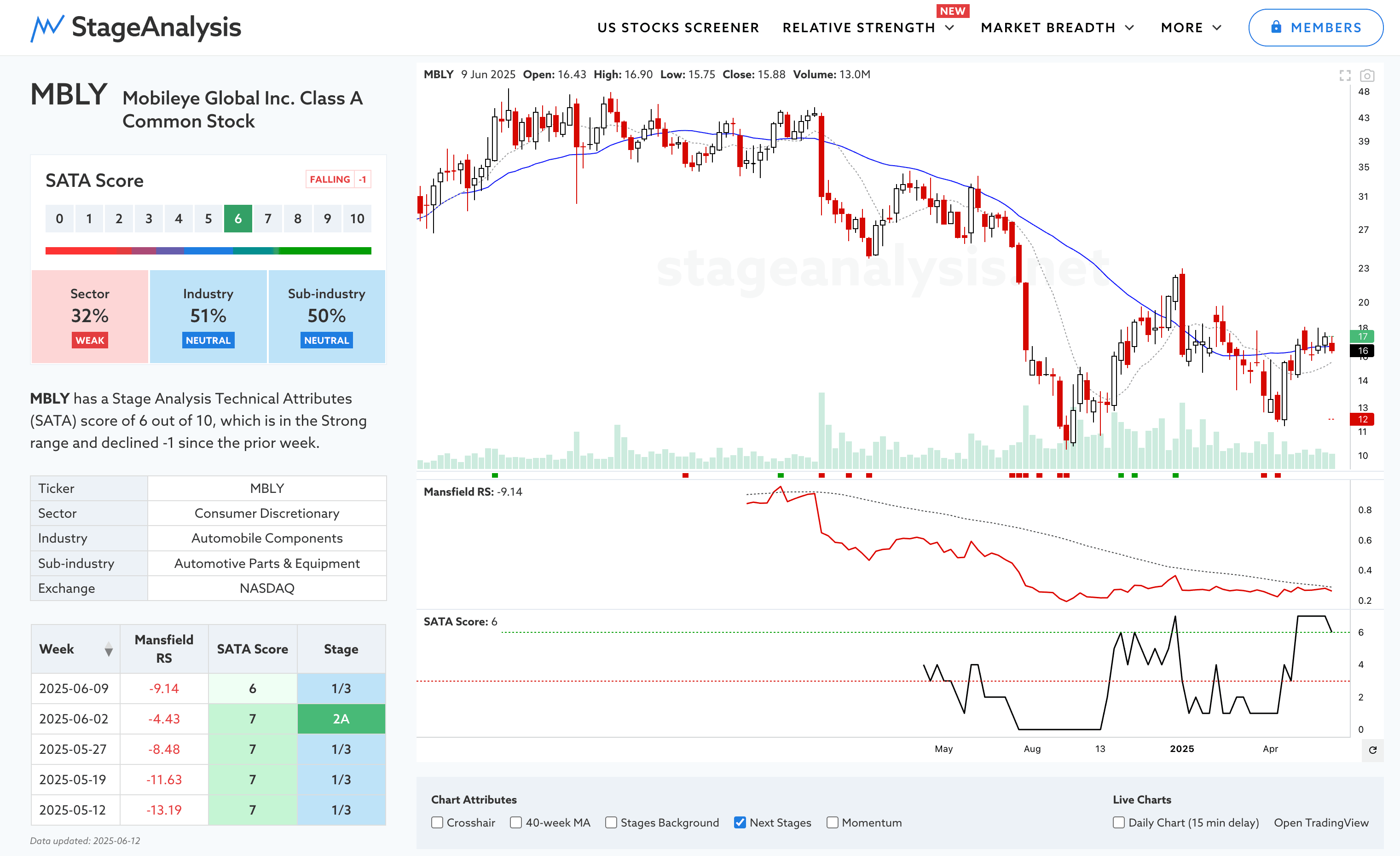Click SATA score box number 10

click(x=357, y=219)
